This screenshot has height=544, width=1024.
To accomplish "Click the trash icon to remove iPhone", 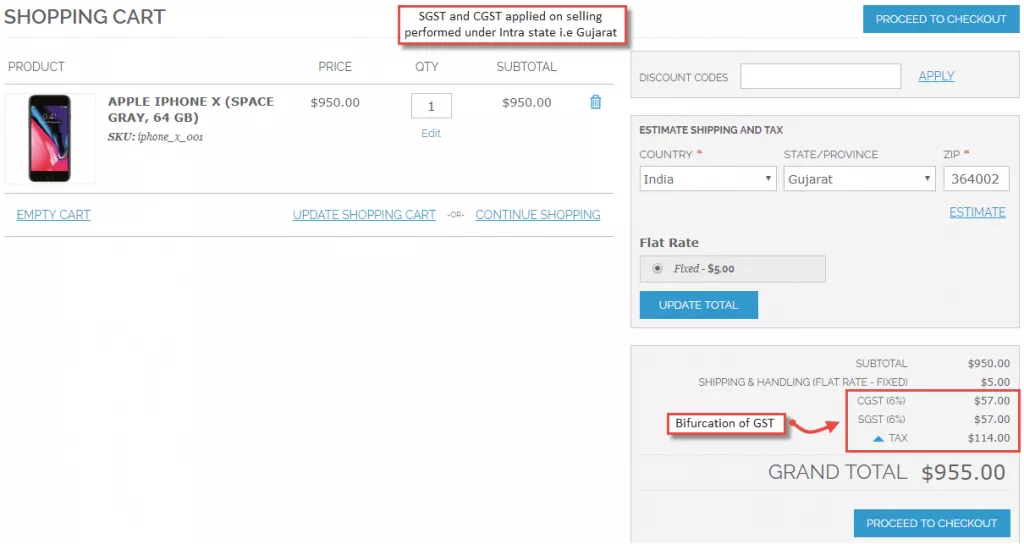I will (x=596, y=102).
